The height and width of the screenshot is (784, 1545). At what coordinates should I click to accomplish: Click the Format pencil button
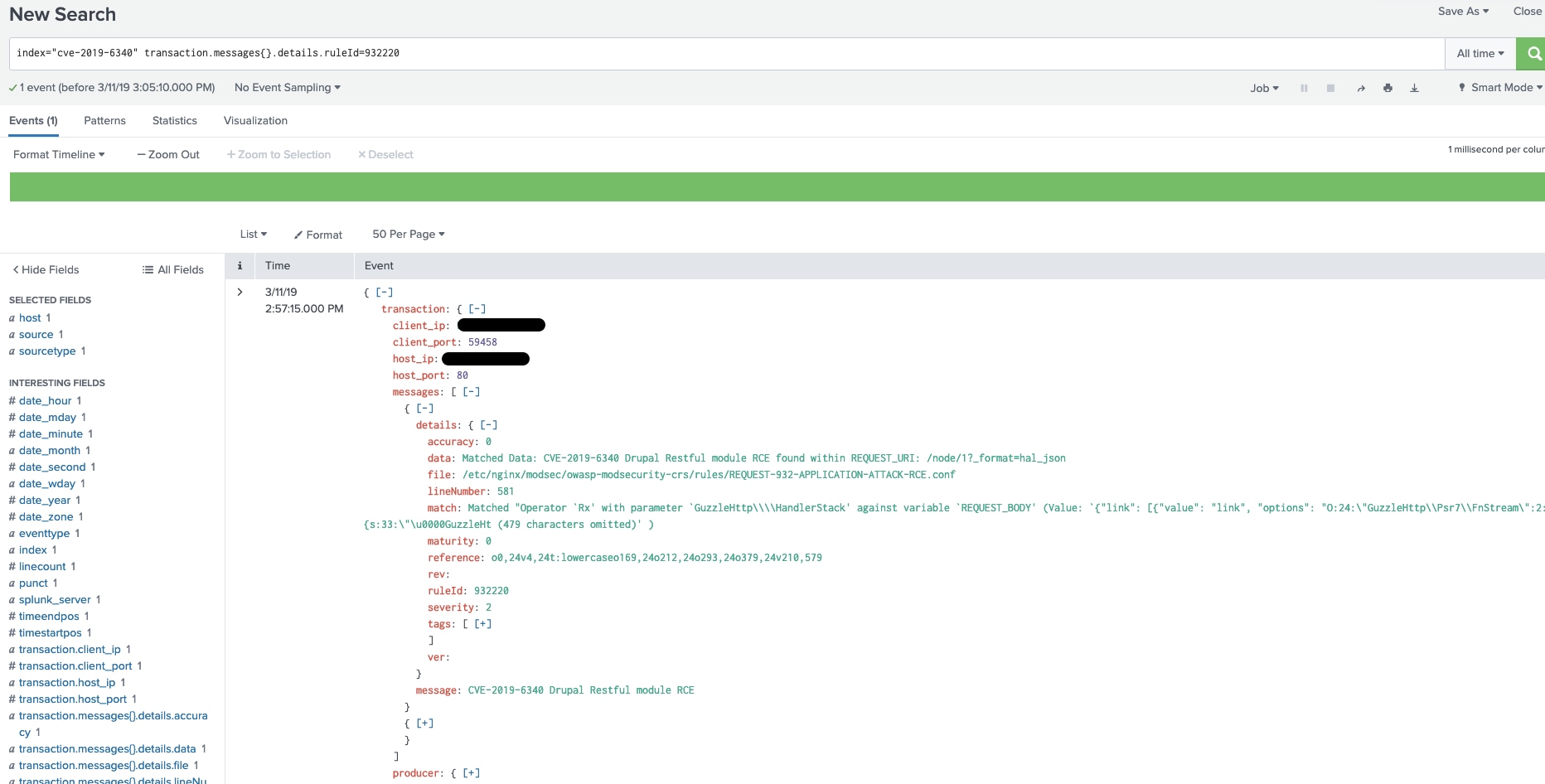pos(317,235)
